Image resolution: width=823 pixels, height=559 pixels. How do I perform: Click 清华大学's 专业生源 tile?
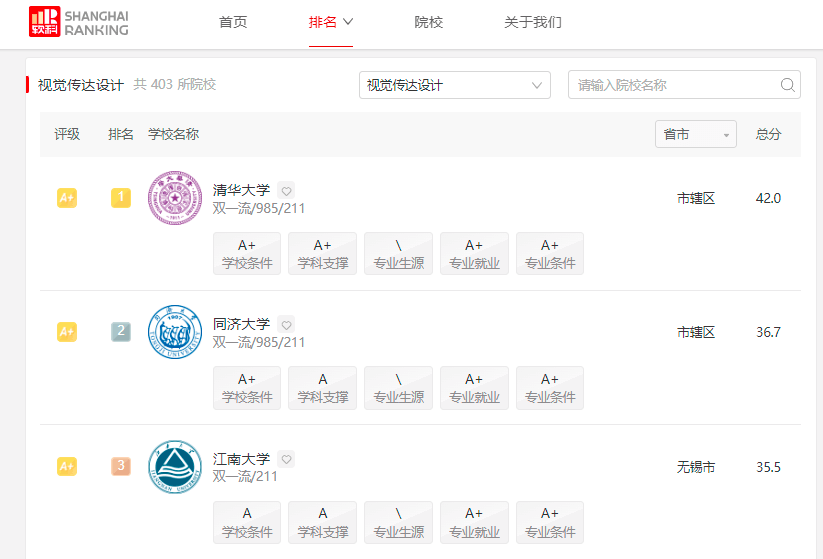[398, 254]
